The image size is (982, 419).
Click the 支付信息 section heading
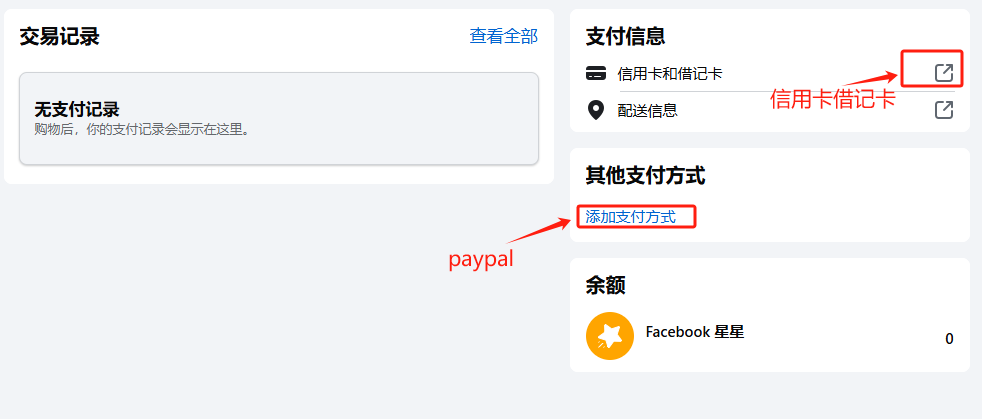point(625,36)
